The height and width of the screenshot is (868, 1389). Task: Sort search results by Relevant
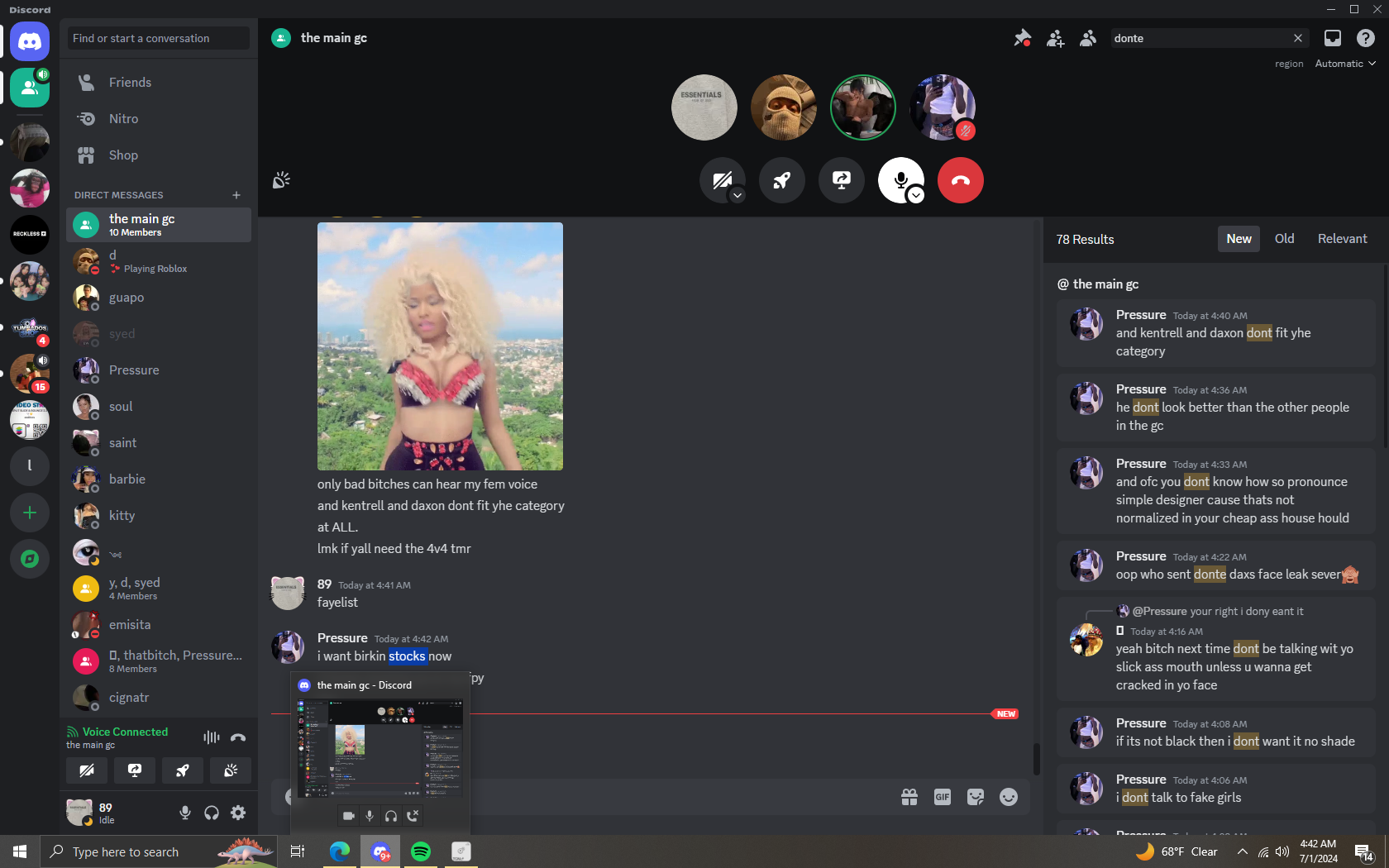1342,239
